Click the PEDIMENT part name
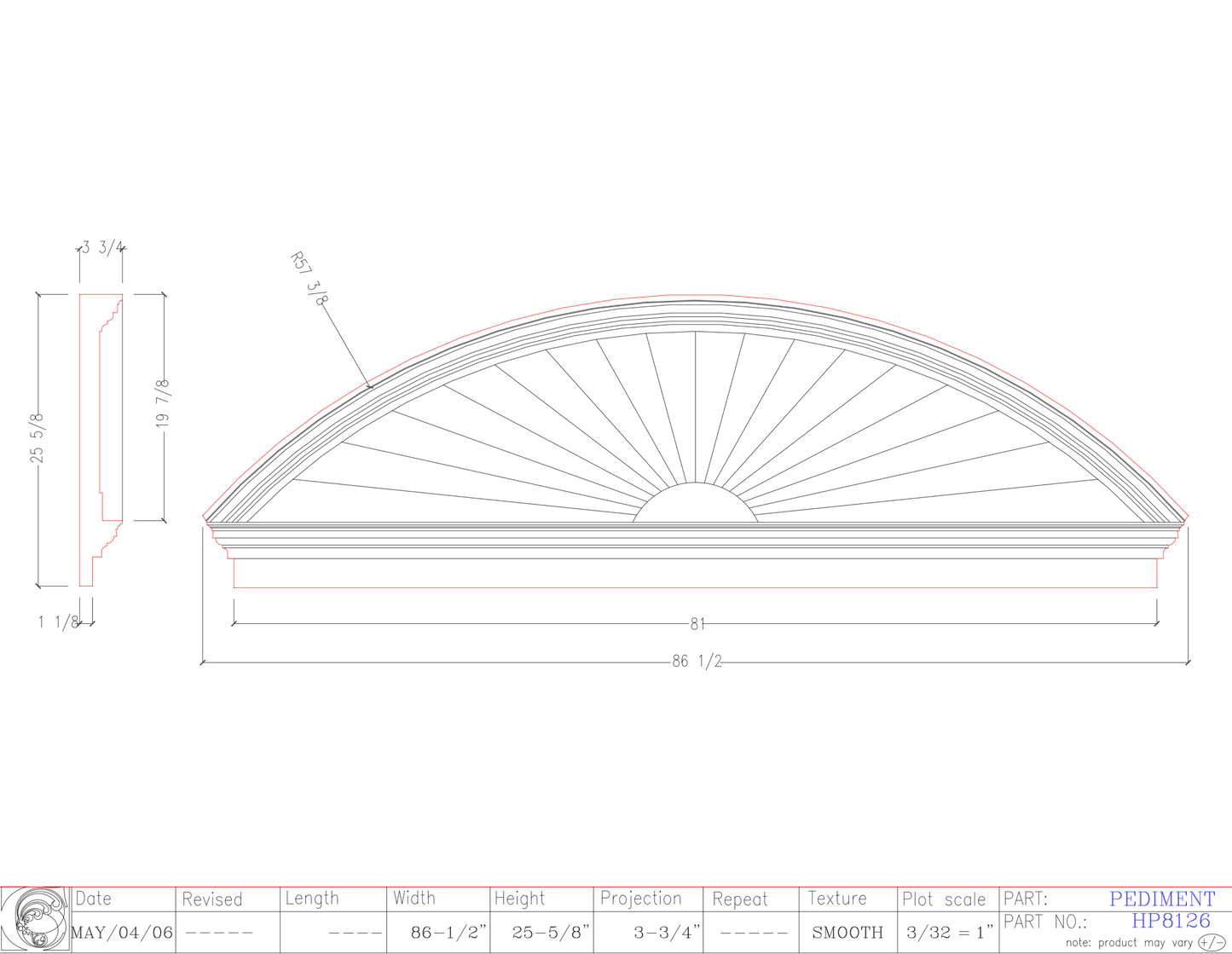This screenshot has width=1232, height=954. (x=1163, y=899)
